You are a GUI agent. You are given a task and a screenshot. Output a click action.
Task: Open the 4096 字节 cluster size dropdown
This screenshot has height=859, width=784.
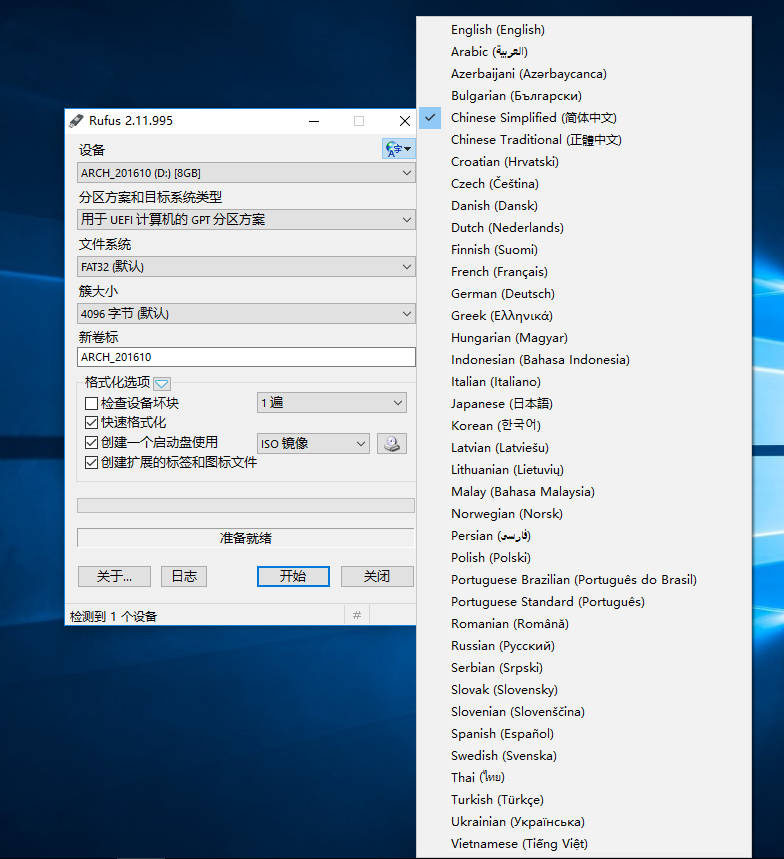[246, 314]
